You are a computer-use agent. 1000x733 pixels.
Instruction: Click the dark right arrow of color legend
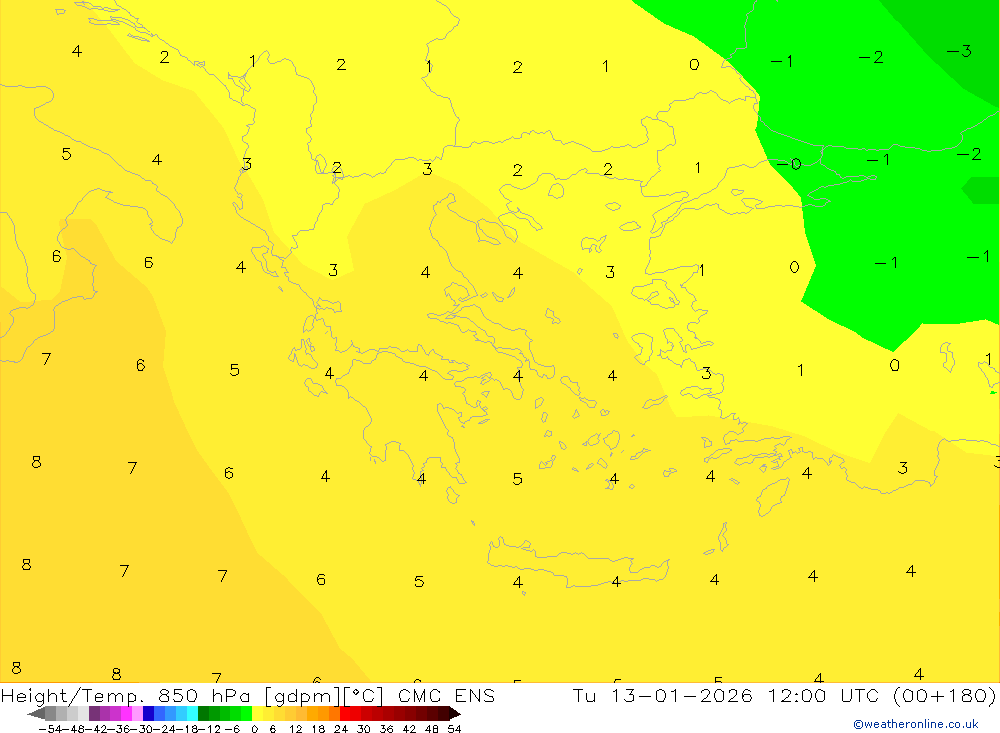tap(455, 714)
